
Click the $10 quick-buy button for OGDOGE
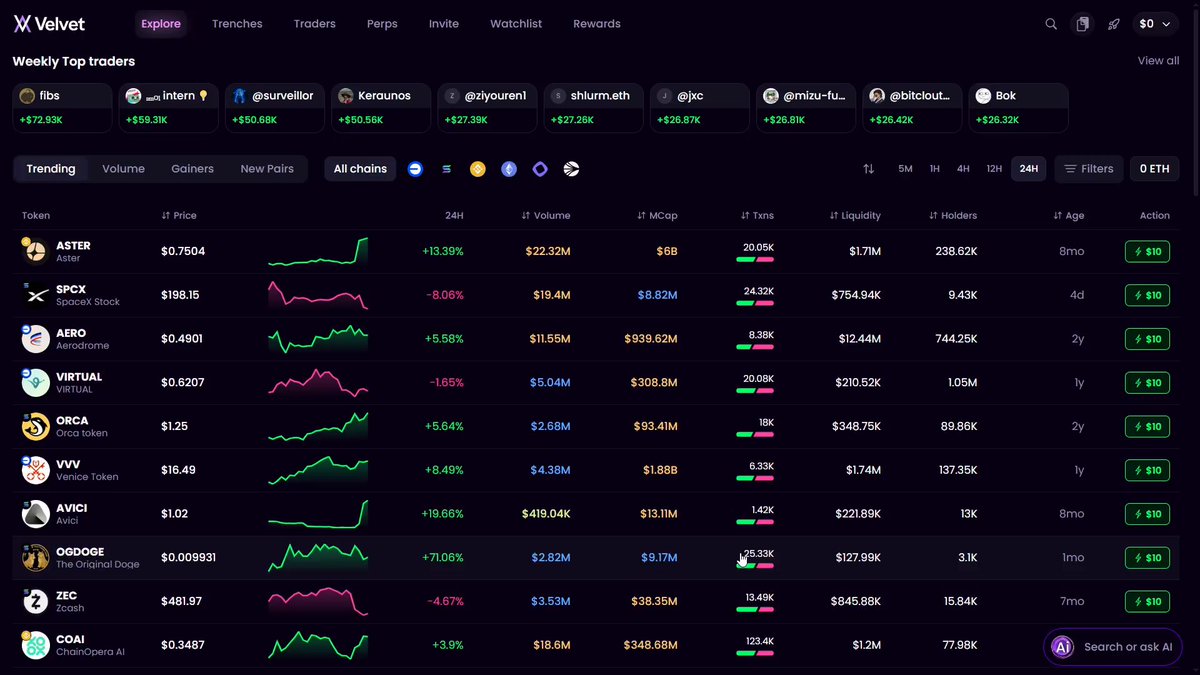[1147, 558]
